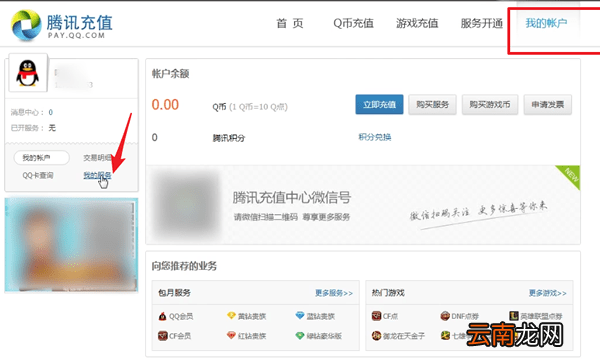Click the 申请发票 button
The width and height of the screenshot is (600, 363).
tap(548, 104)
